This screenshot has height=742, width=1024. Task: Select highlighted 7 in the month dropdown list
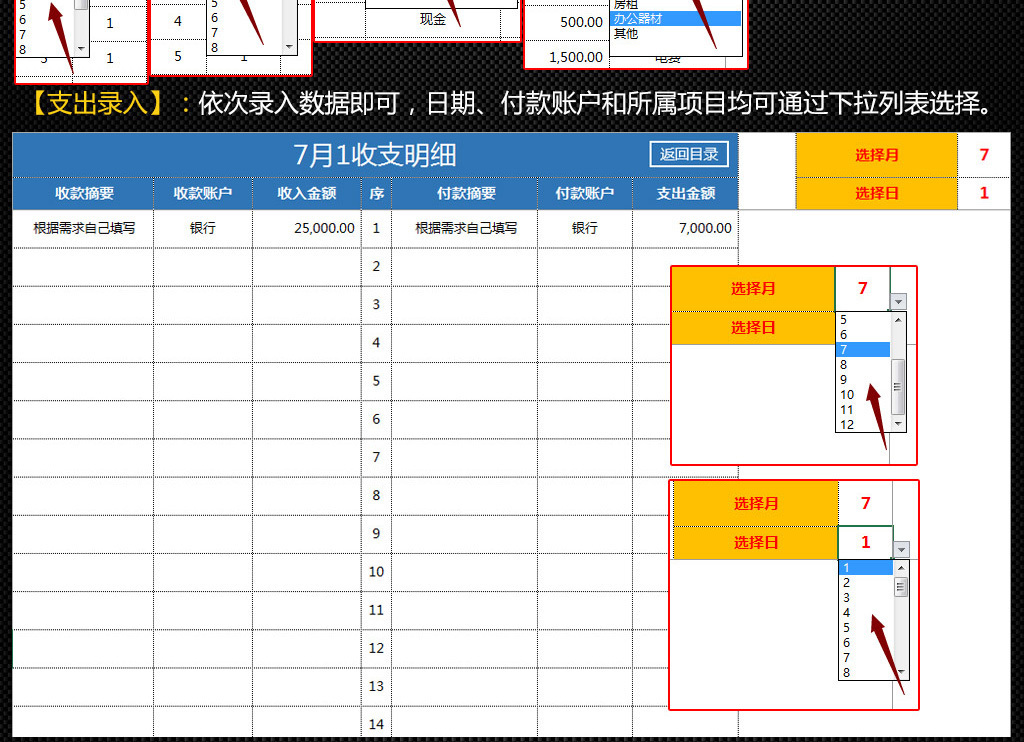pos(861,350)
